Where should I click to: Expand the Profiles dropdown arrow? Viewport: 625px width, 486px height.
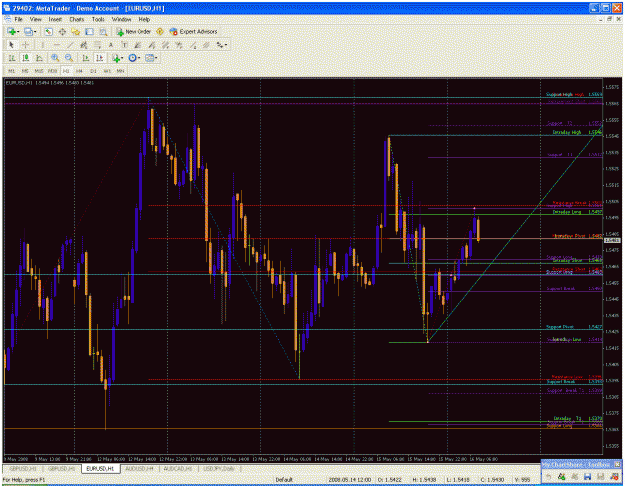(35, 32)
